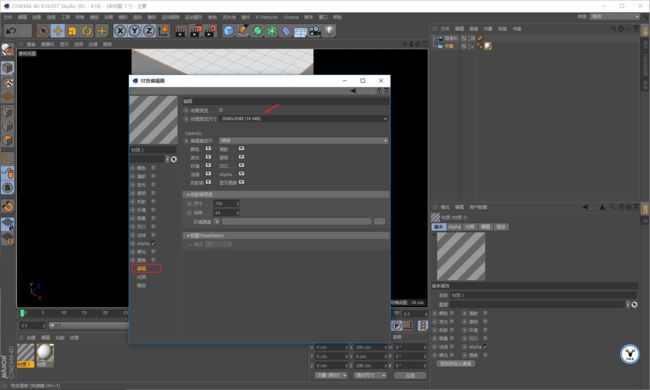Click the Undo arrow icon
The height and width of the screenshot is (390, 650).
click(12, 31)
